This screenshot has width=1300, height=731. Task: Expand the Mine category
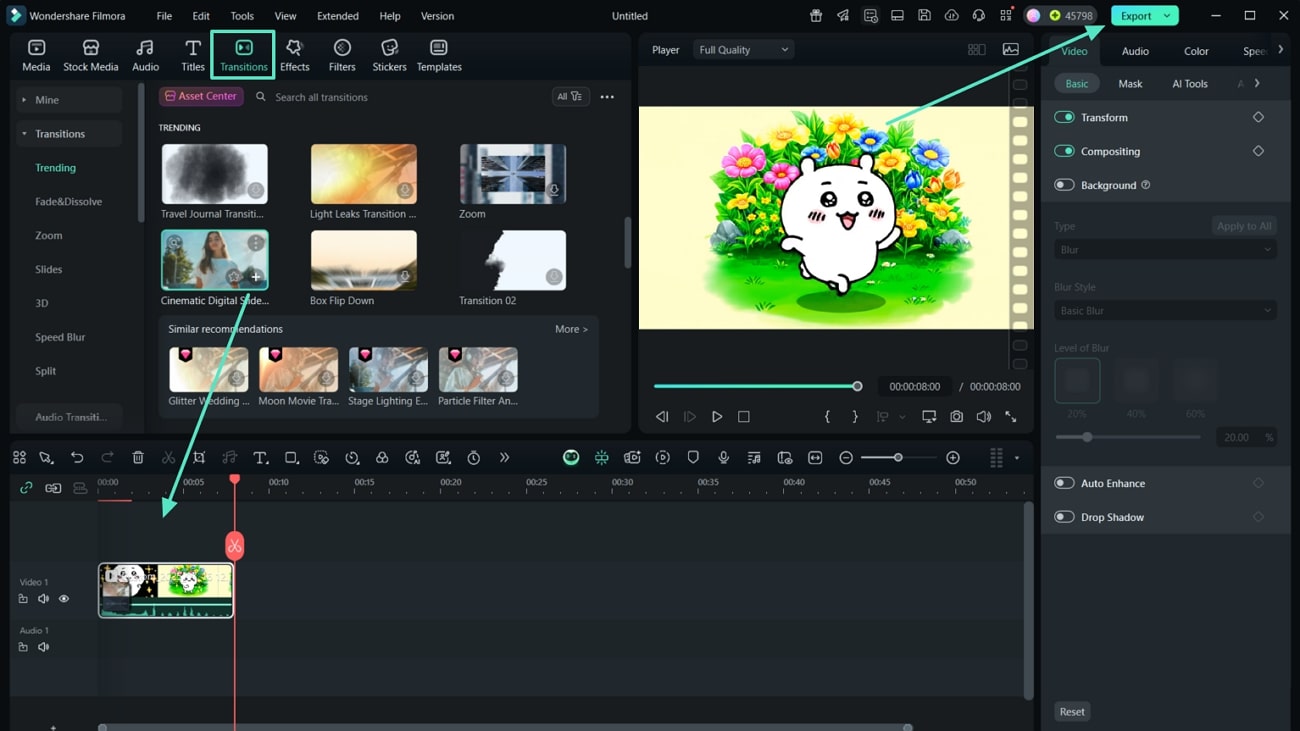(x=70, y=100)
